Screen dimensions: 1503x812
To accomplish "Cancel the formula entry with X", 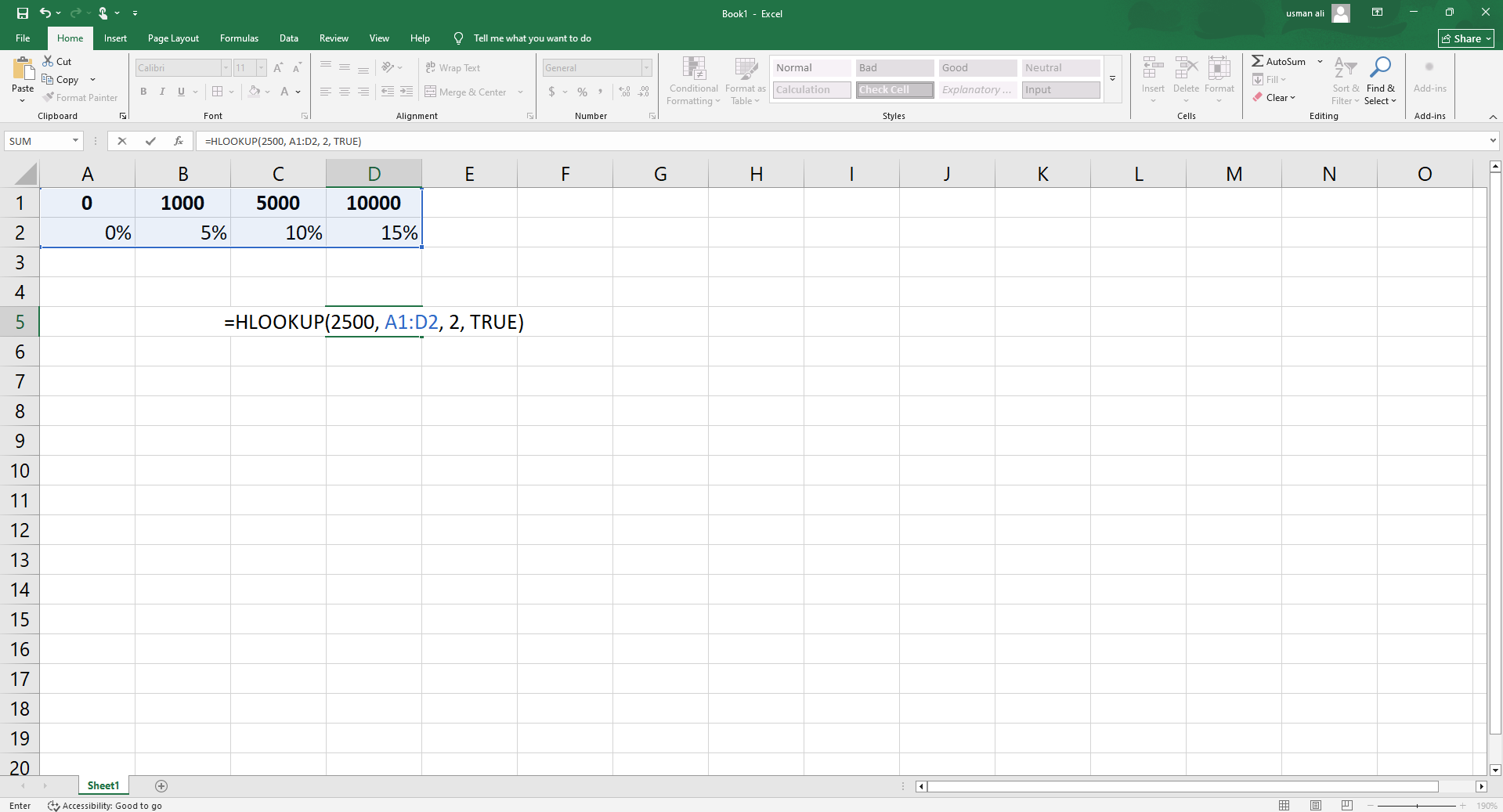I will [121, 141].
